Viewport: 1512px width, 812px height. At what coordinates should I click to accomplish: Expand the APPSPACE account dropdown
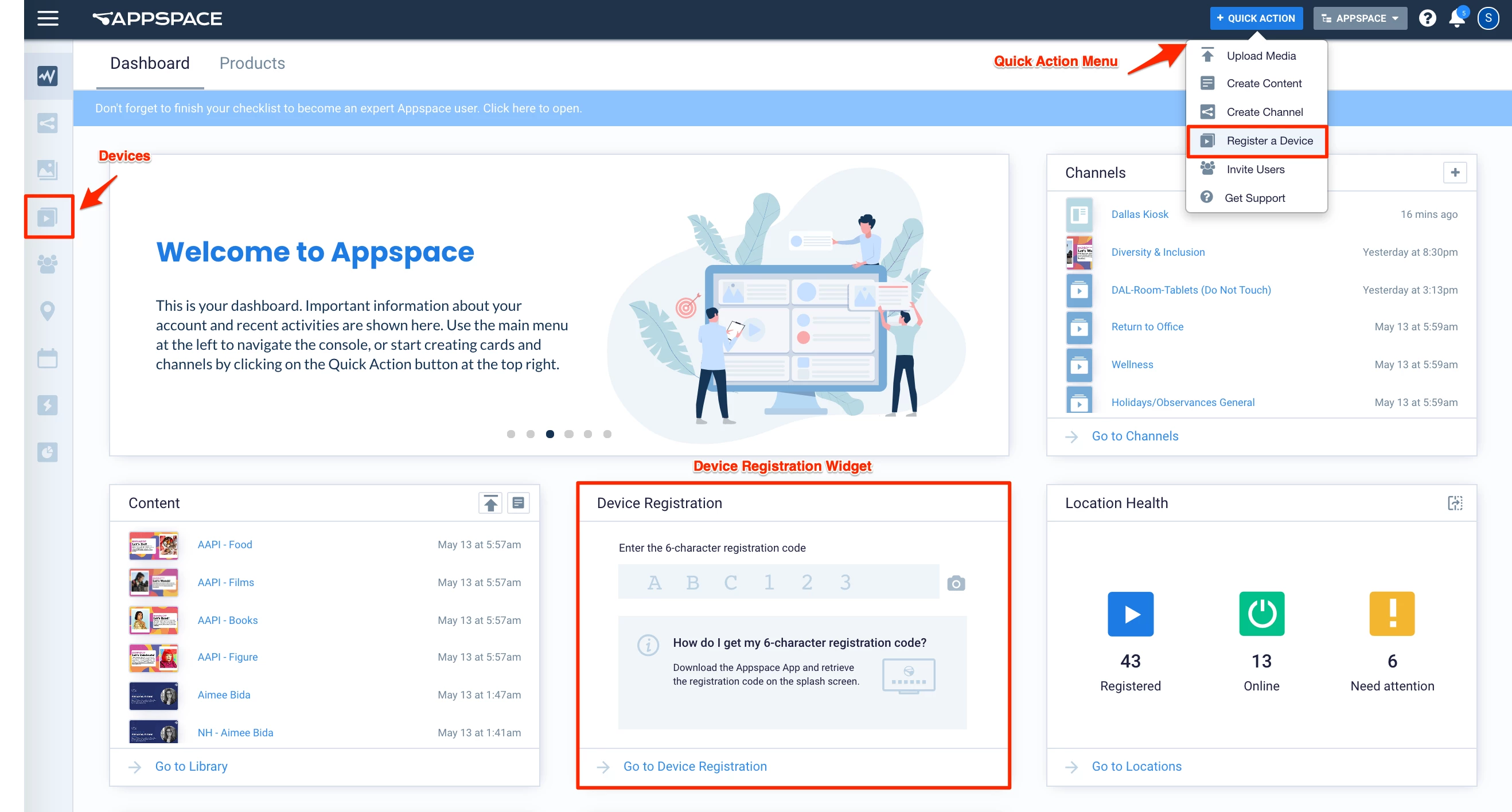[x=1359, y=19]
